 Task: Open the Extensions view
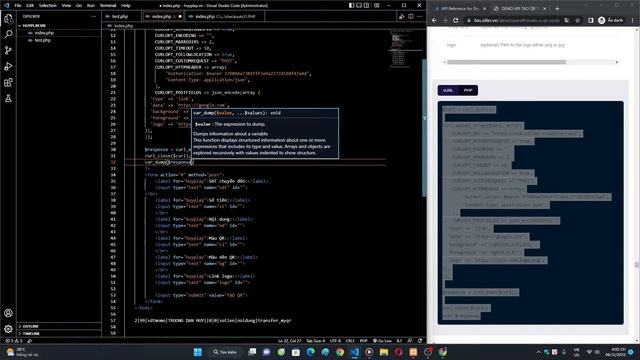8,82
